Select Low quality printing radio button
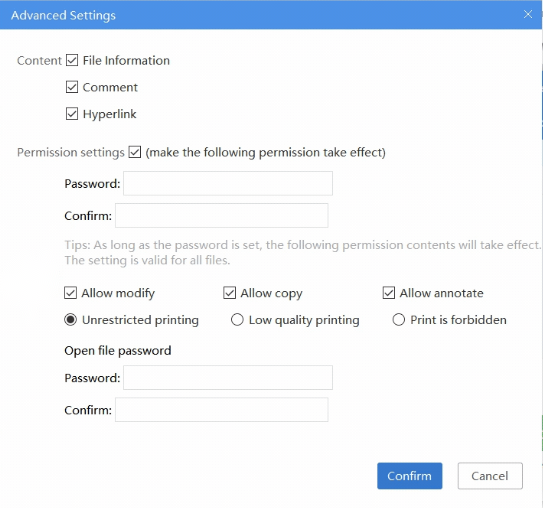 (237, 319)
